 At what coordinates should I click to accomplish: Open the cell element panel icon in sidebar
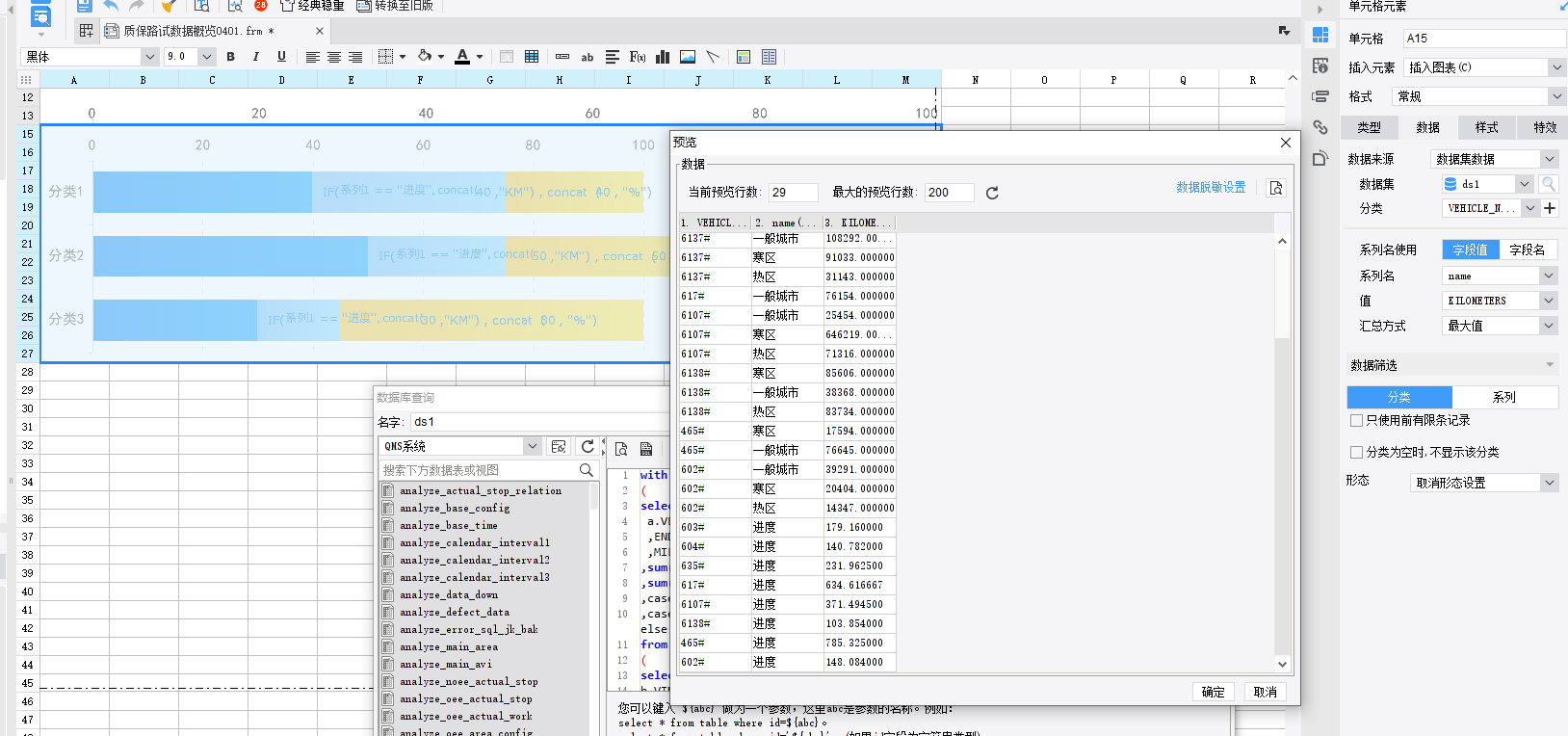pos(1320,35)
